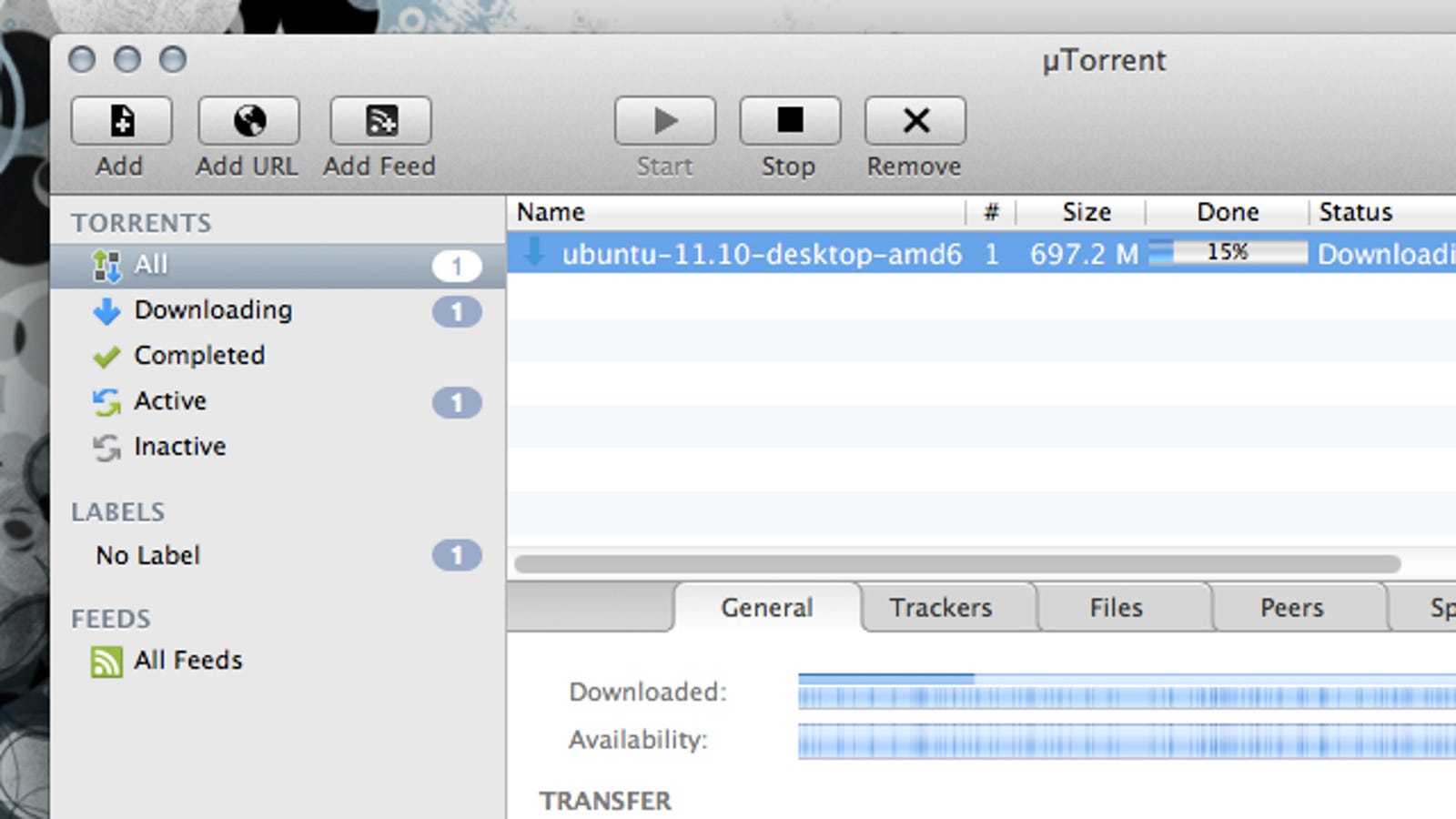1456x819 pixels.
Task: Remove the selected torrent with X button
Action: [x=915, y=121]
